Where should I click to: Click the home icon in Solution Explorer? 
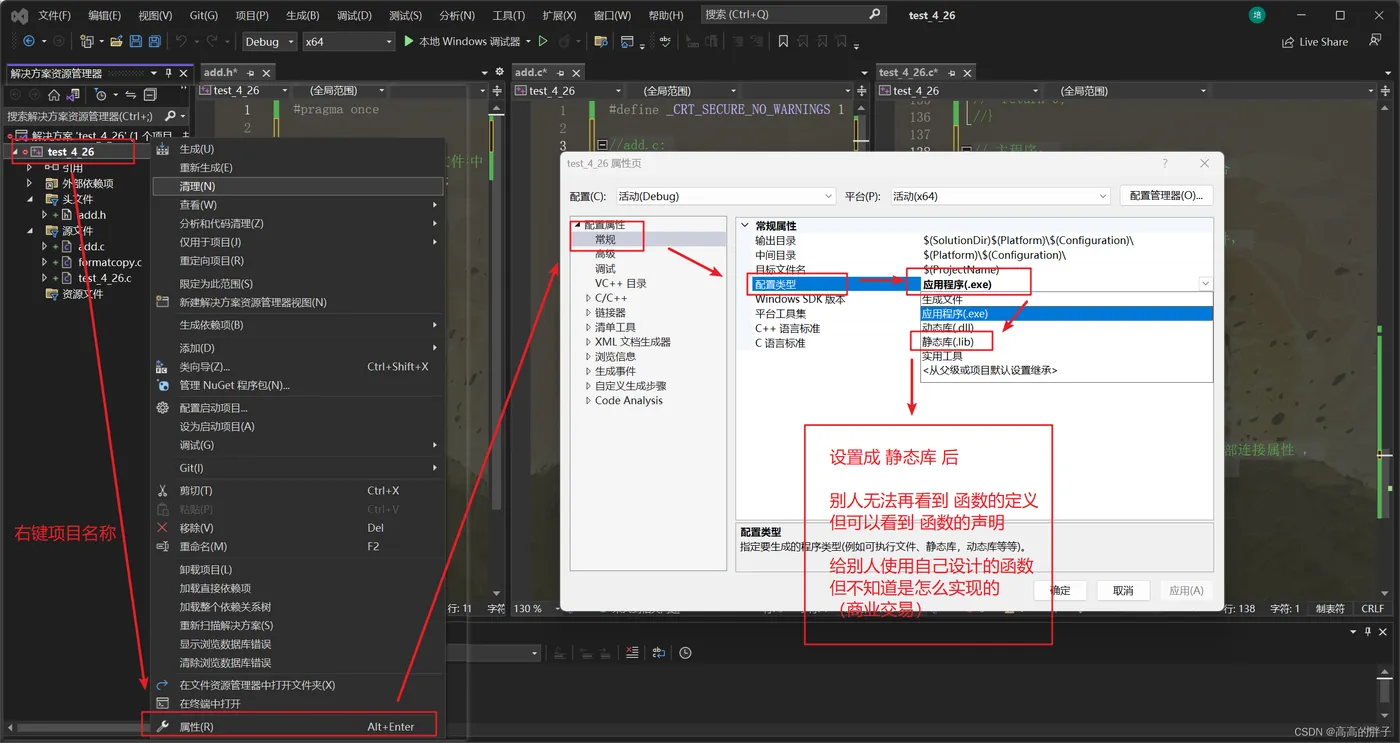click(x=54, y=95)
